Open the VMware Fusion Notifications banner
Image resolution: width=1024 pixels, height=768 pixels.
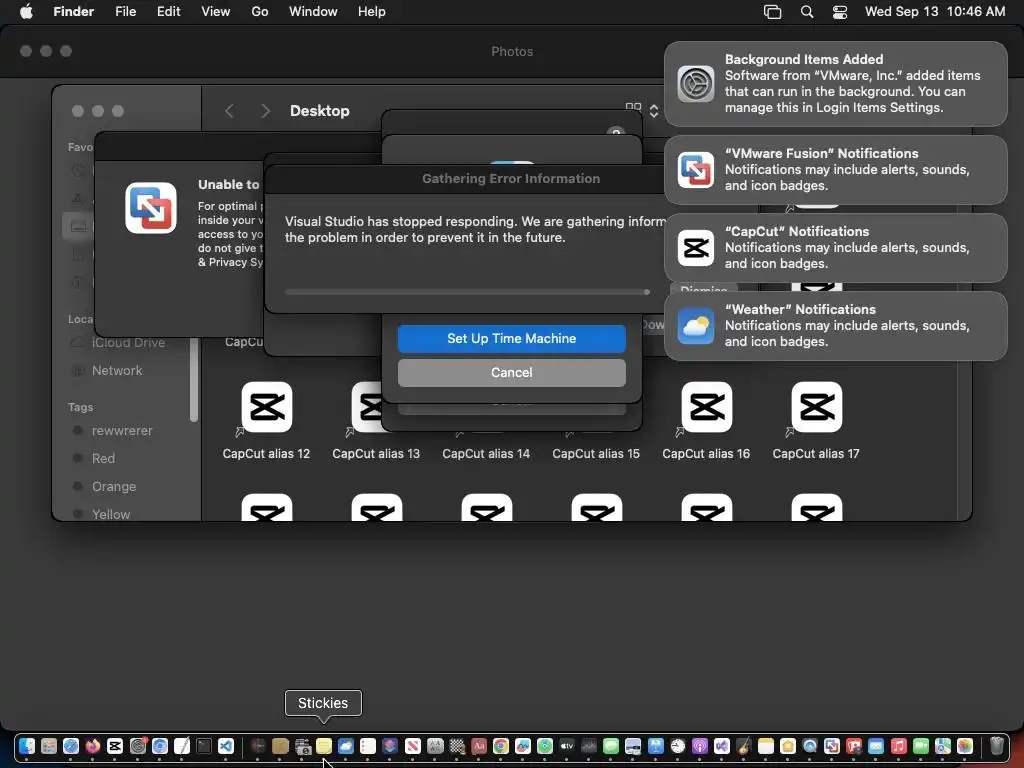click(x=835, y=170)
